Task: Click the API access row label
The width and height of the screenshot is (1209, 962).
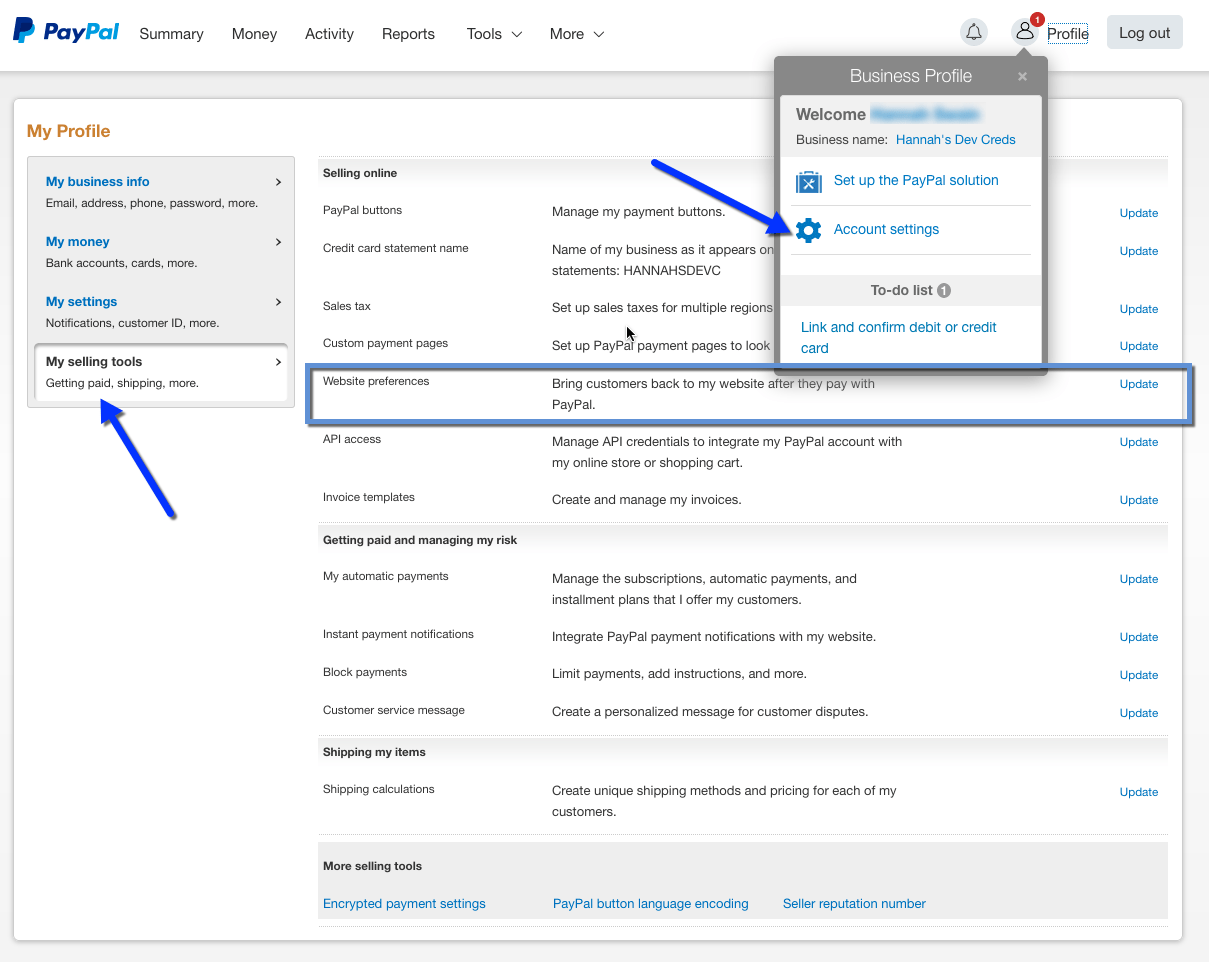Action: [x=352, y=440]
